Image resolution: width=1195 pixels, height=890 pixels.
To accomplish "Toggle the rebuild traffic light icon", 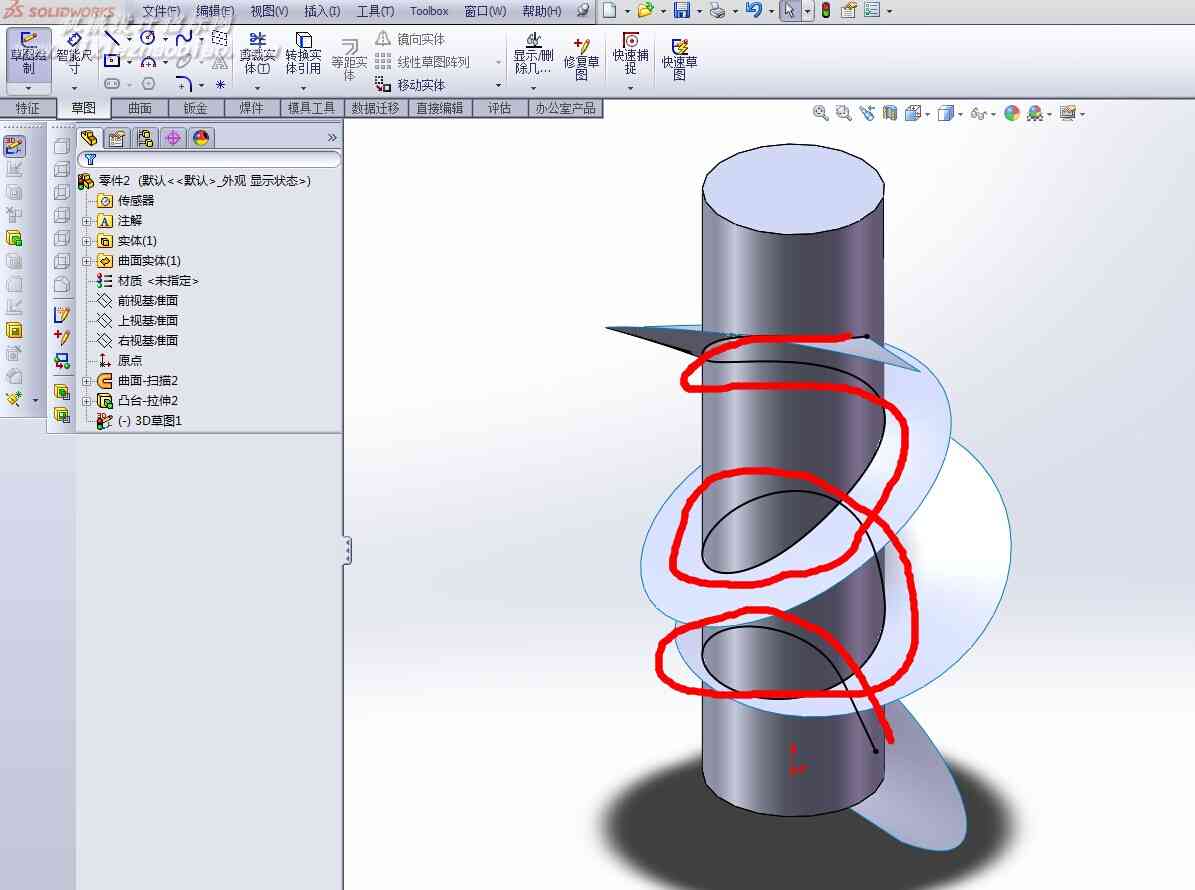I will coord(825,11).
